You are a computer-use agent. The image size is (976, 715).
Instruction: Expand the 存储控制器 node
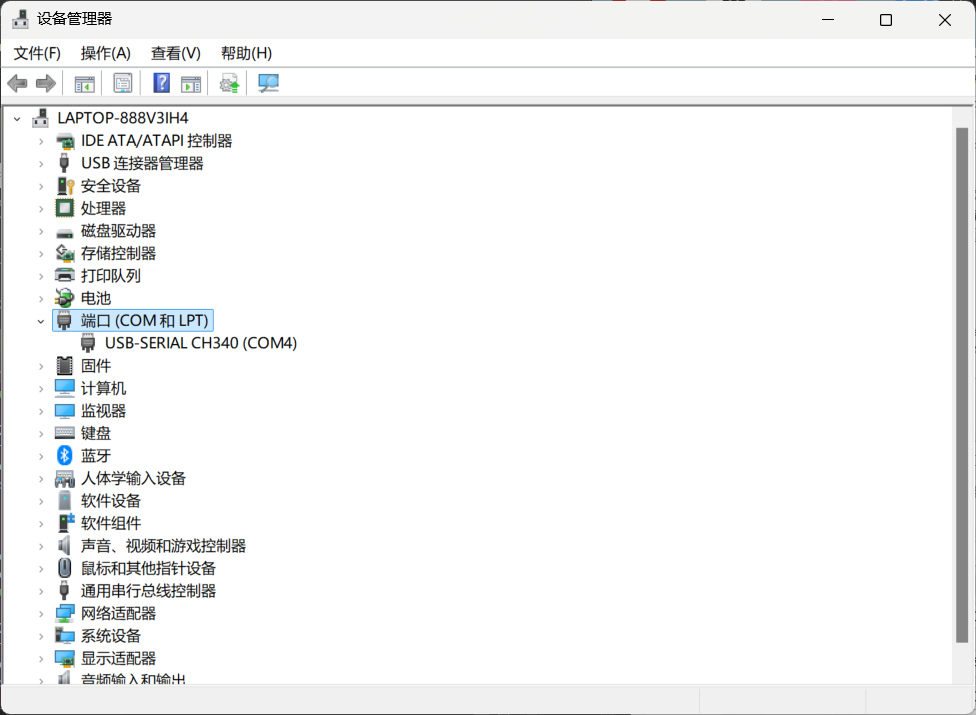click(x=41, y=254)
